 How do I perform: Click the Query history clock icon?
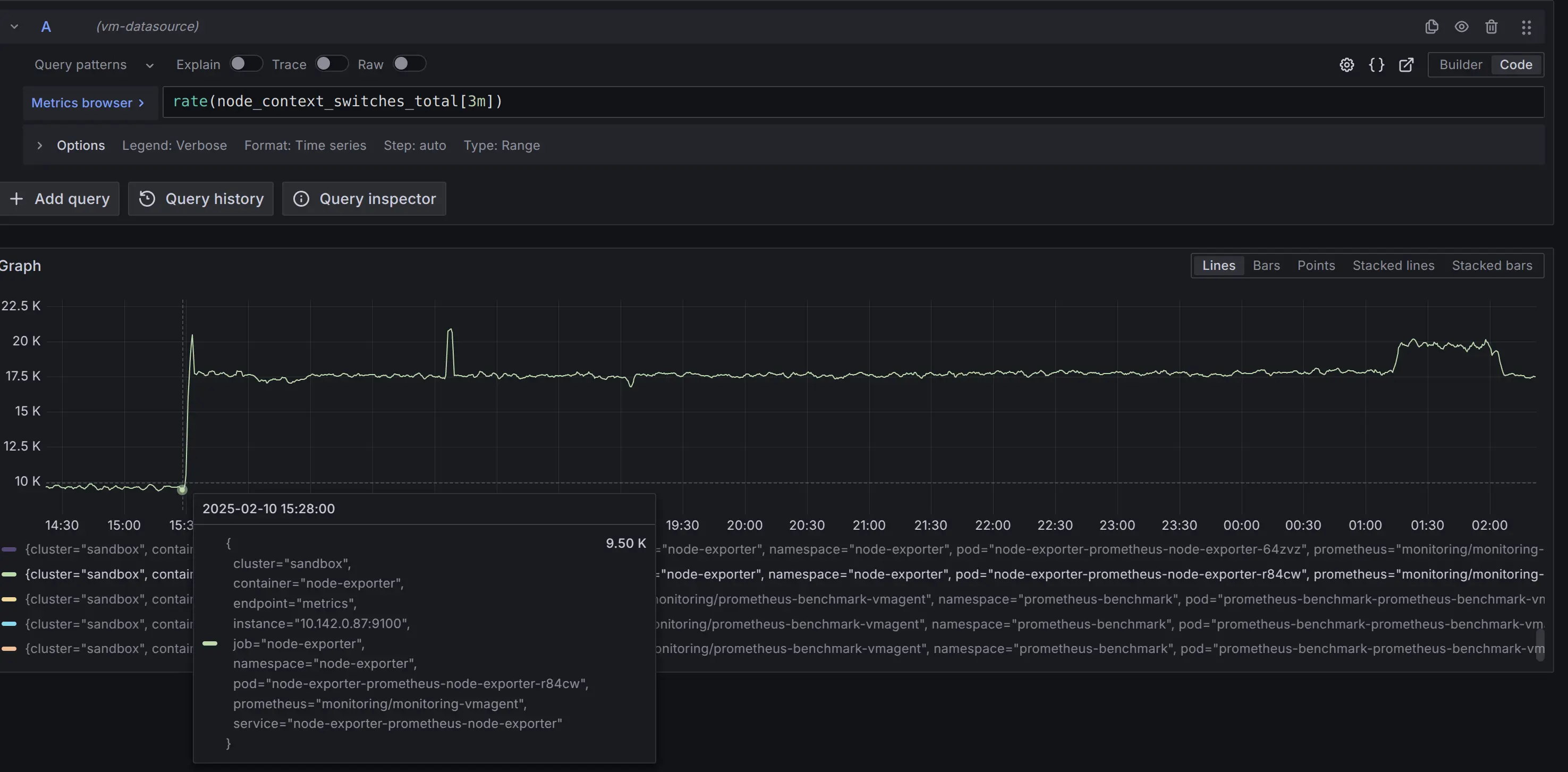(x=147, y=199)
